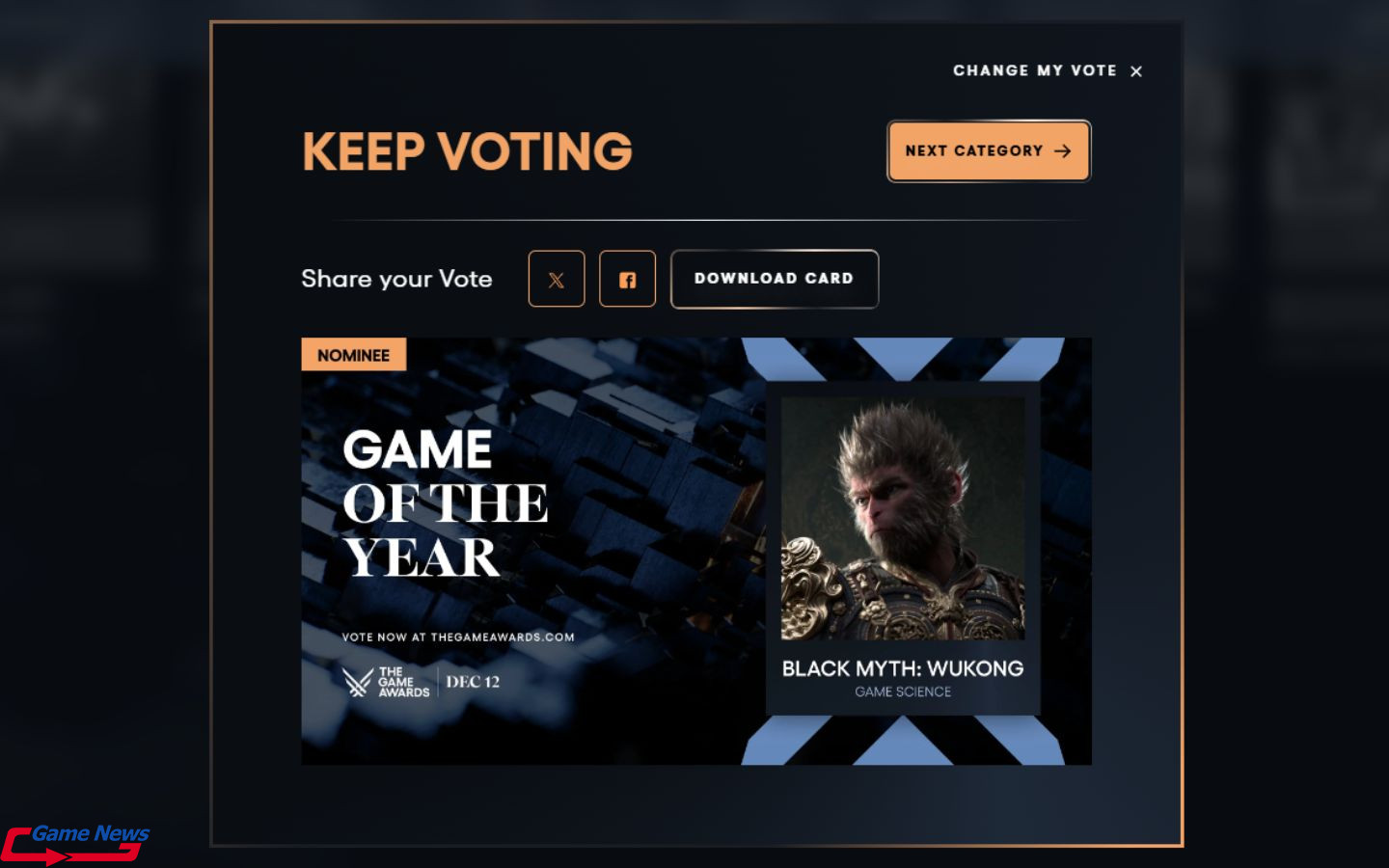Click the Game of the Year heading
Image resolution: width=1389 pixels, height=868 pixels.
tap(445, 502)
